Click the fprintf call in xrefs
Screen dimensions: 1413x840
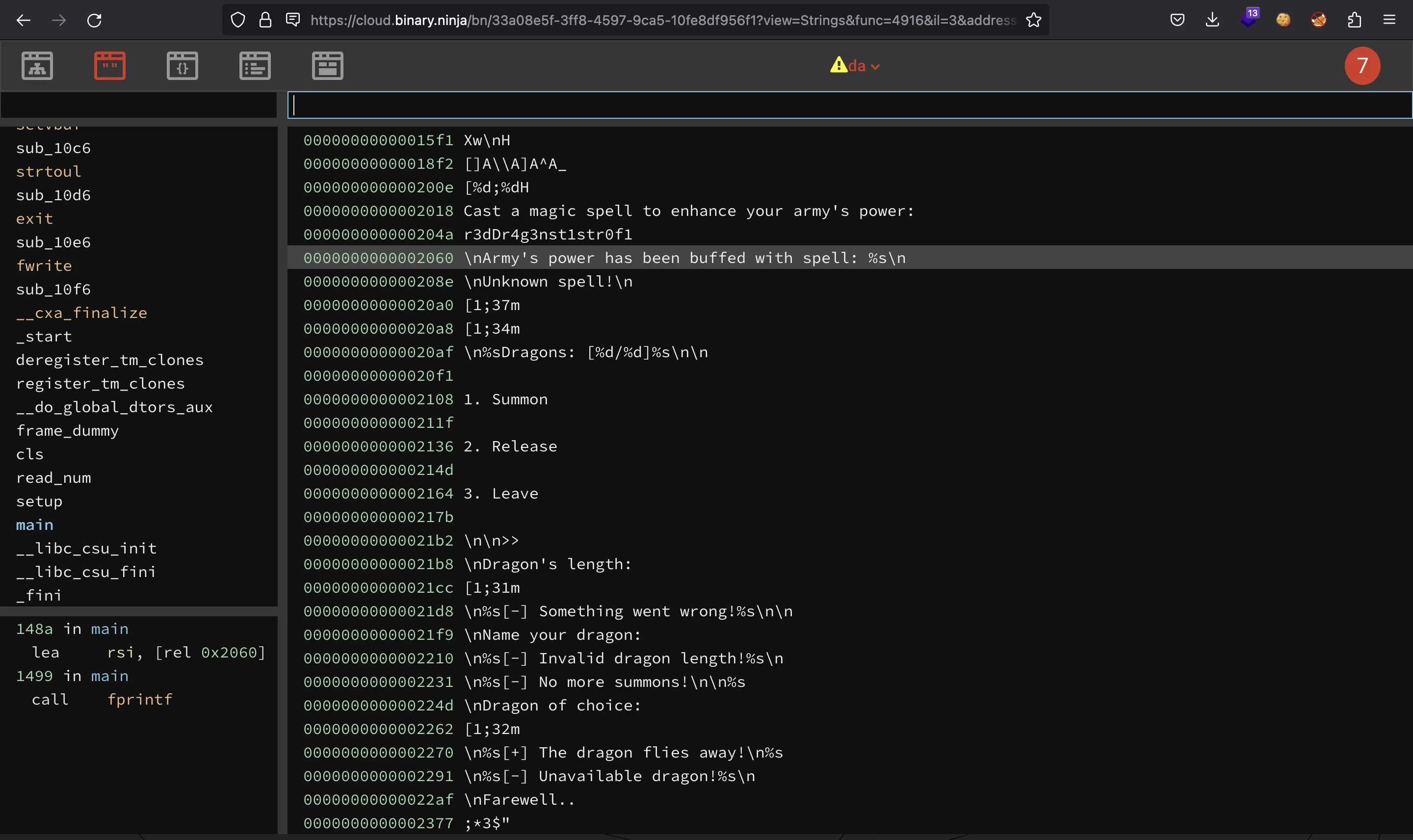(x=140, y=700)
